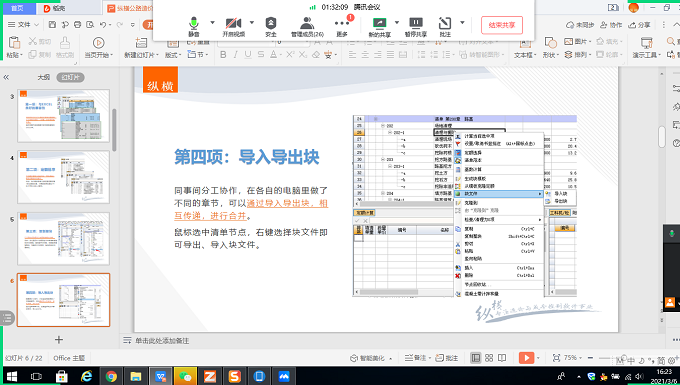
Task: Open microphone options arrow beside 静音
Action: (x=212, y=23)
